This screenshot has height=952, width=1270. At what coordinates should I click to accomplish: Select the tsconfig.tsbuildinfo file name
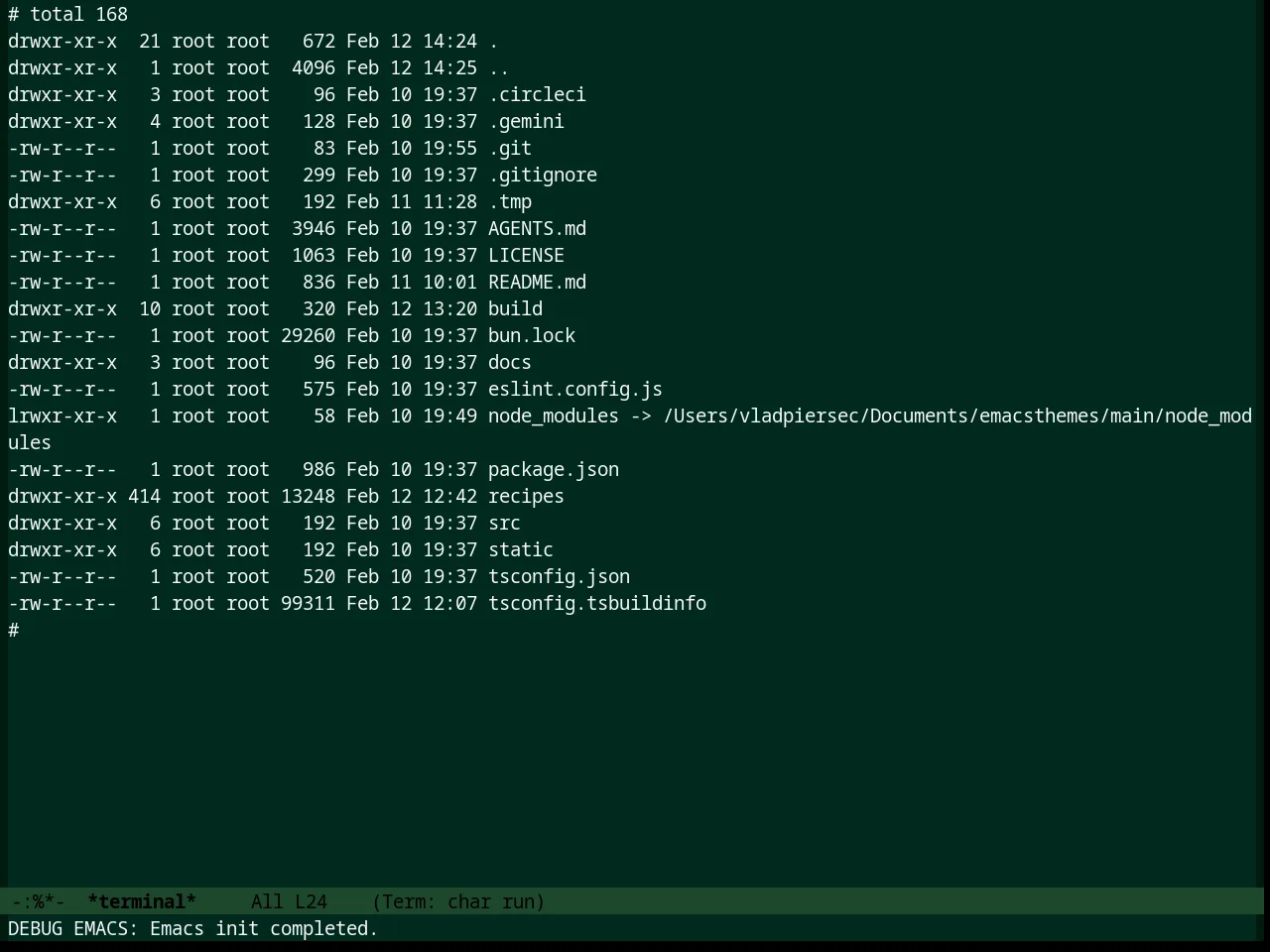[597, 603]
